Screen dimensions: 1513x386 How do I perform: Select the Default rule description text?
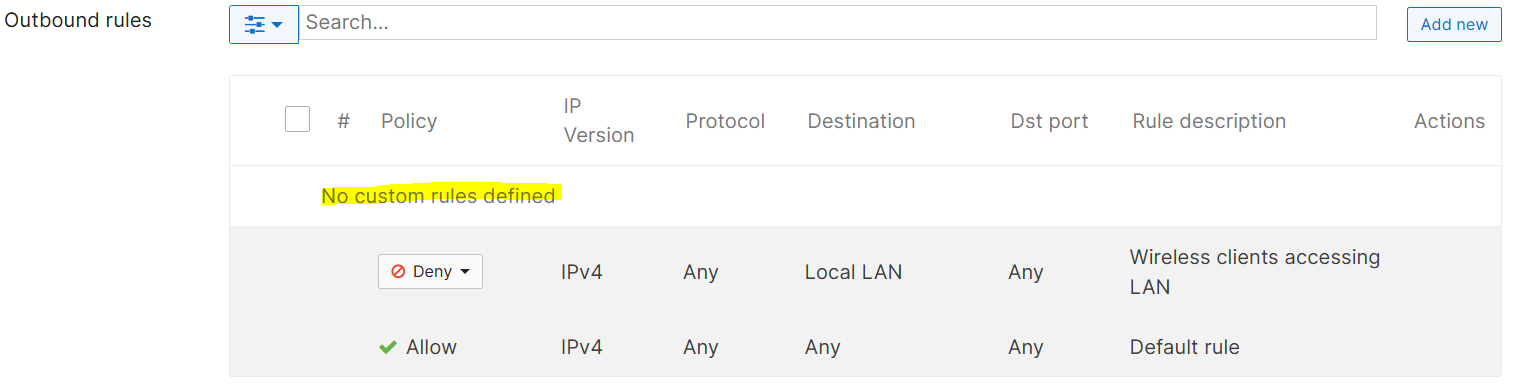[x=1184, y=347]
